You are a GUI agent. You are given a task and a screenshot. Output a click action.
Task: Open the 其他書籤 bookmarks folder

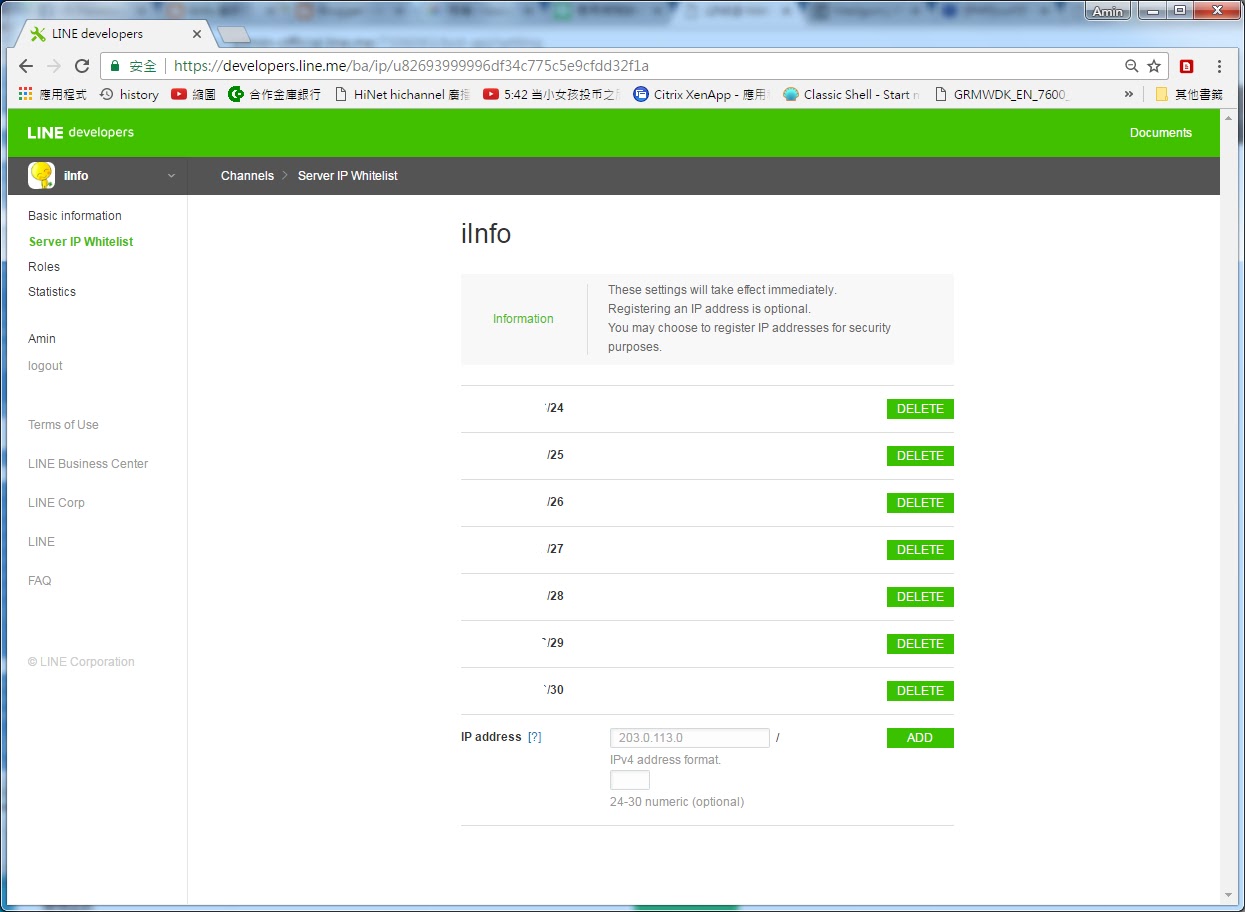tap(1189, 94)
